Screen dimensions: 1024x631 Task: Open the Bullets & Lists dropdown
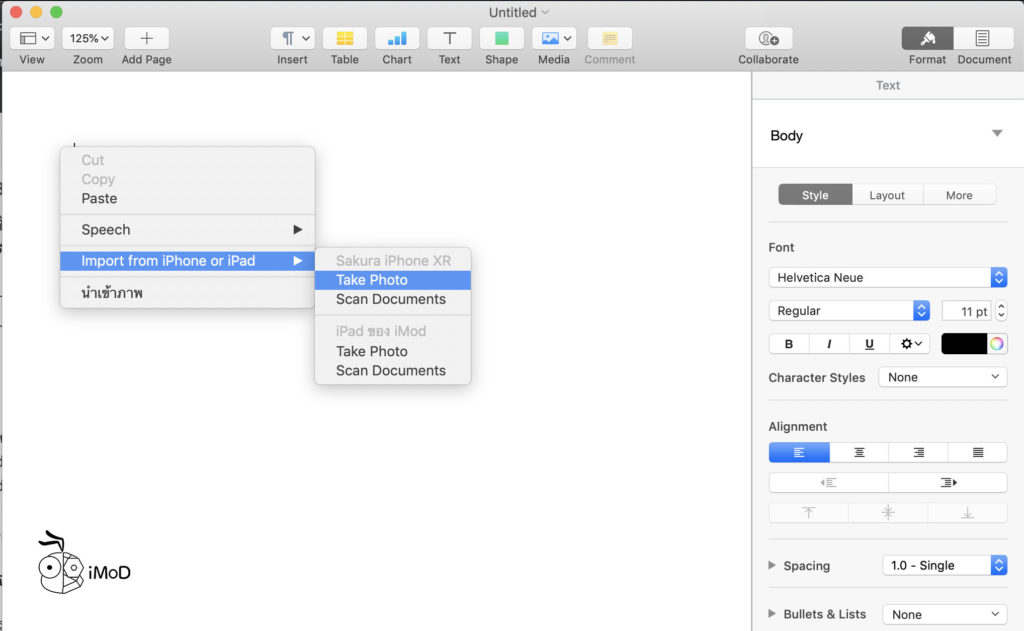(x=942, y=614)
